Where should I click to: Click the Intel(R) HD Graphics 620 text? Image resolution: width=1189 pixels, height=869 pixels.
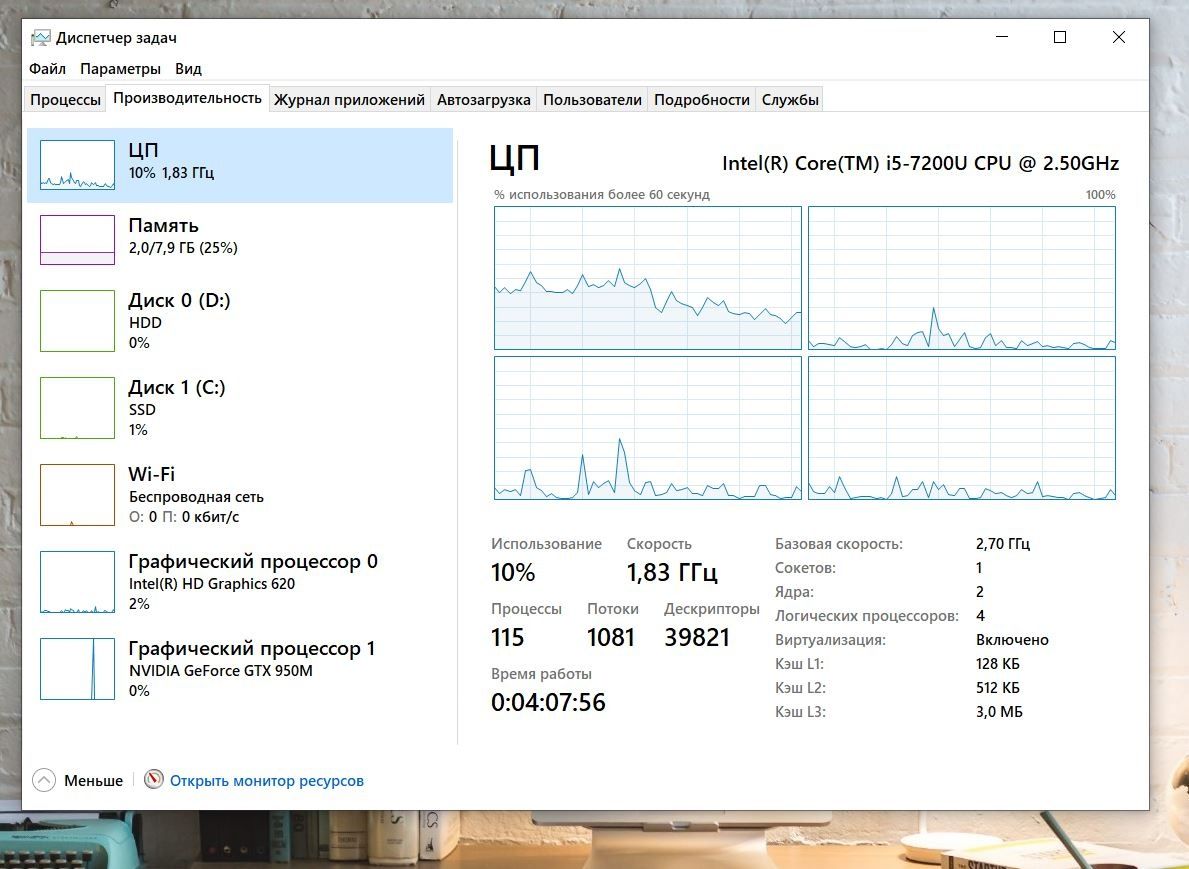click(212, 584)
